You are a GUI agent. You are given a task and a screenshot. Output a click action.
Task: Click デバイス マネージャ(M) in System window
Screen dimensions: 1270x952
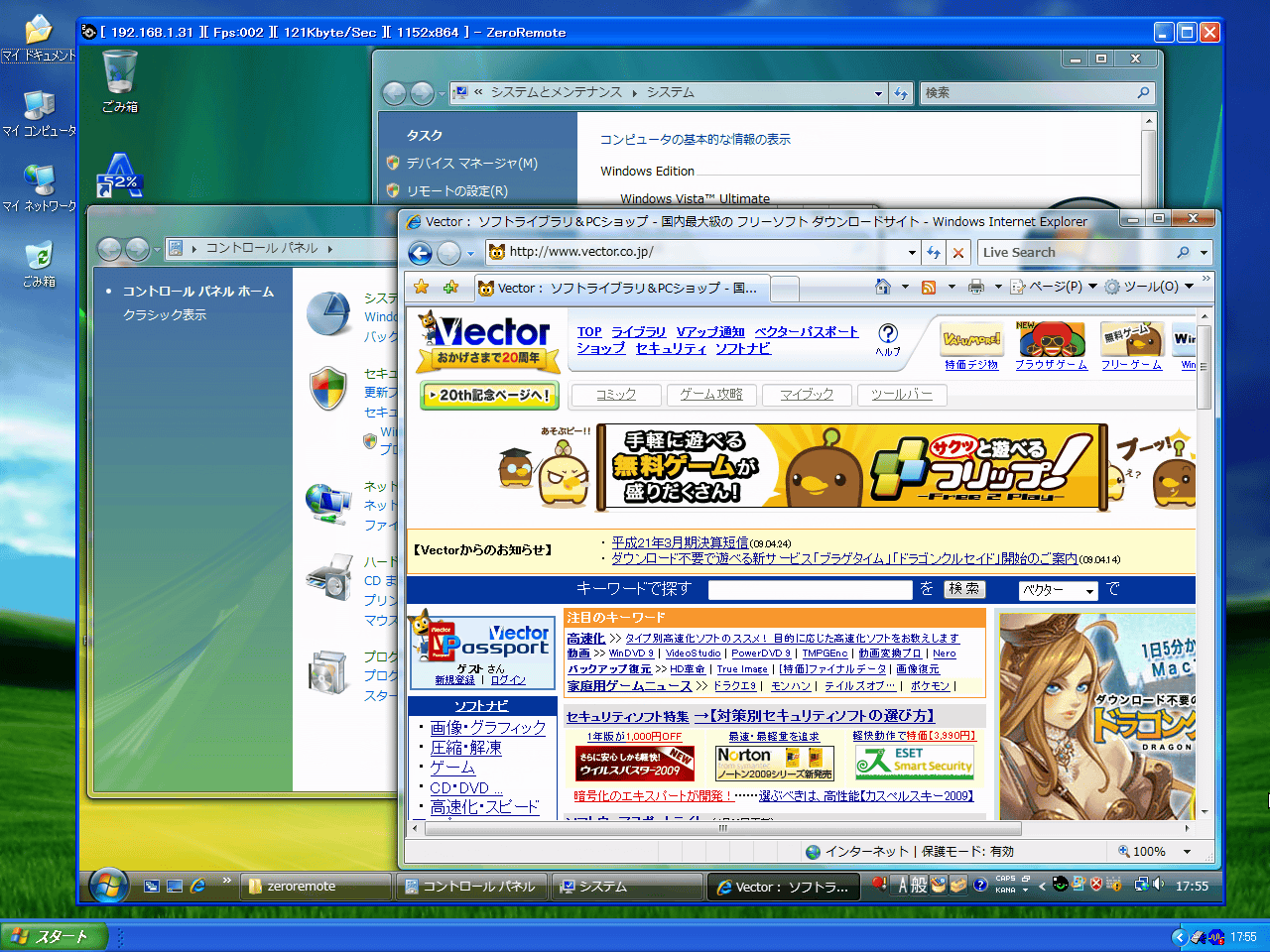472,164
